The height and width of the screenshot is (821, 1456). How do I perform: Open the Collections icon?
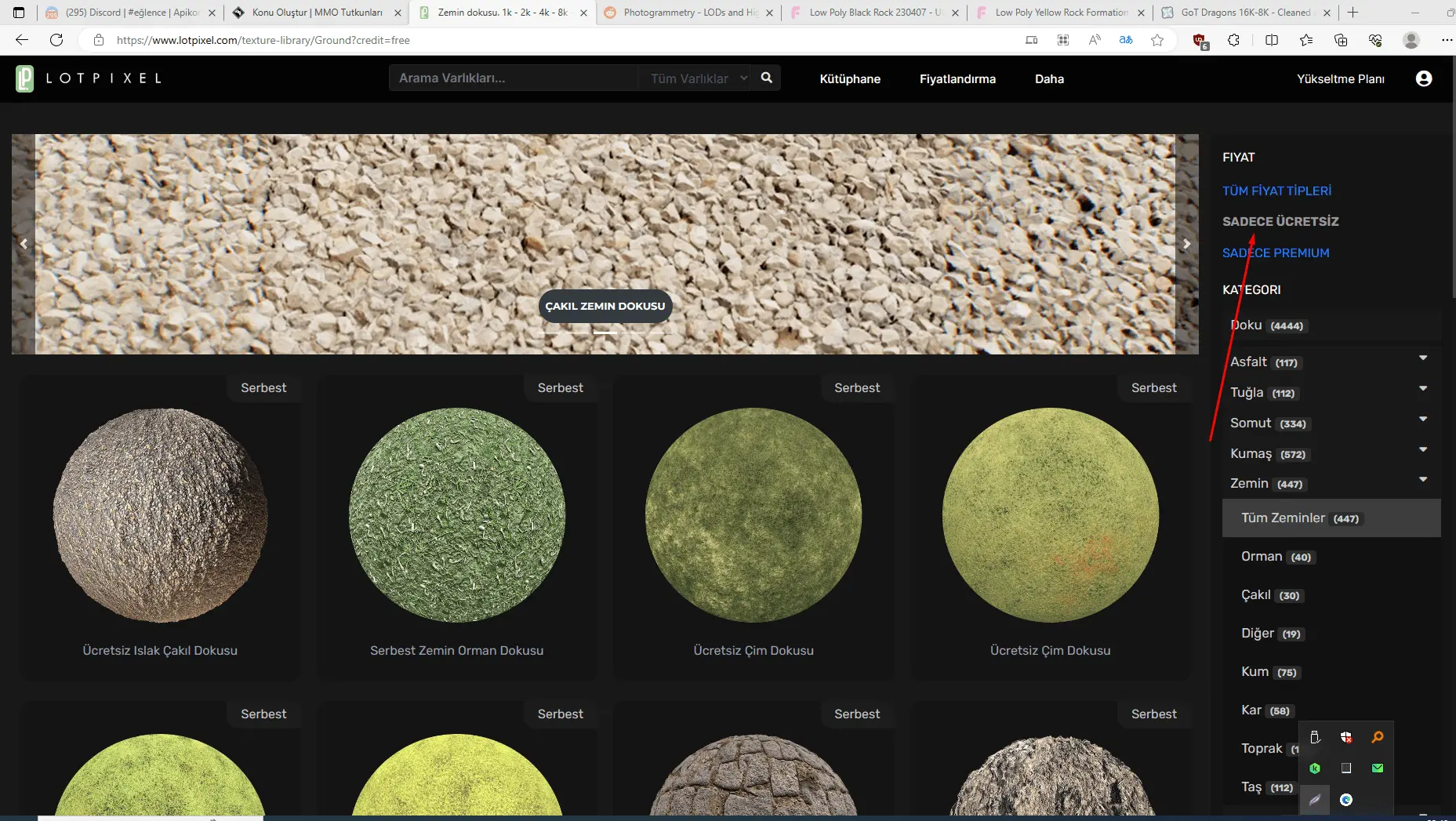pyautogui.click(x=1341, y=40)
